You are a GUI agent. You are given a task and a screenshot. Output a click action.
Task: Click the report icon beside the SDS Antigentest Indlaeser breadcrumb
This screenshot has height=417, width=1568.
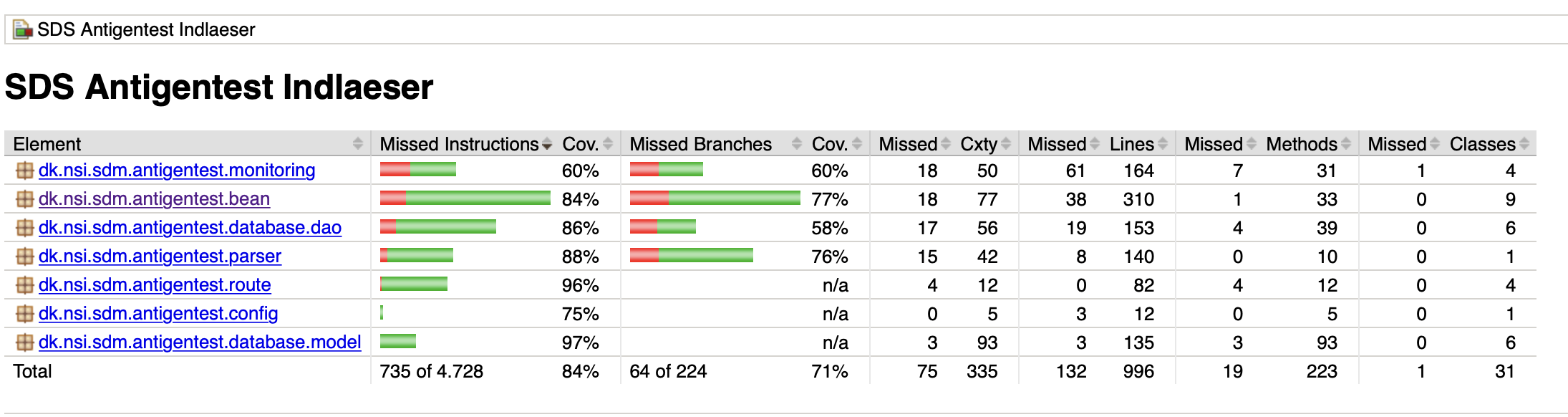[x=23, y=30]
